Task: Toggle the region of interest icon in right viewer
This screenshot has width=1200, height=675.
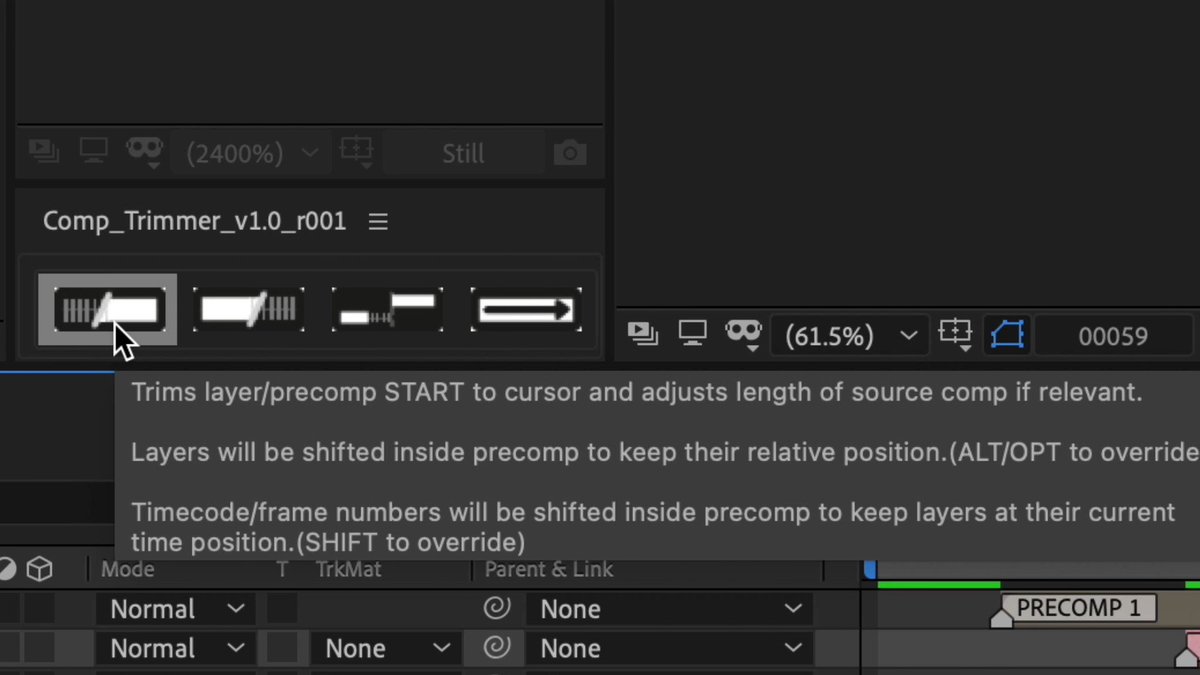Action: [x=956, y=335]
